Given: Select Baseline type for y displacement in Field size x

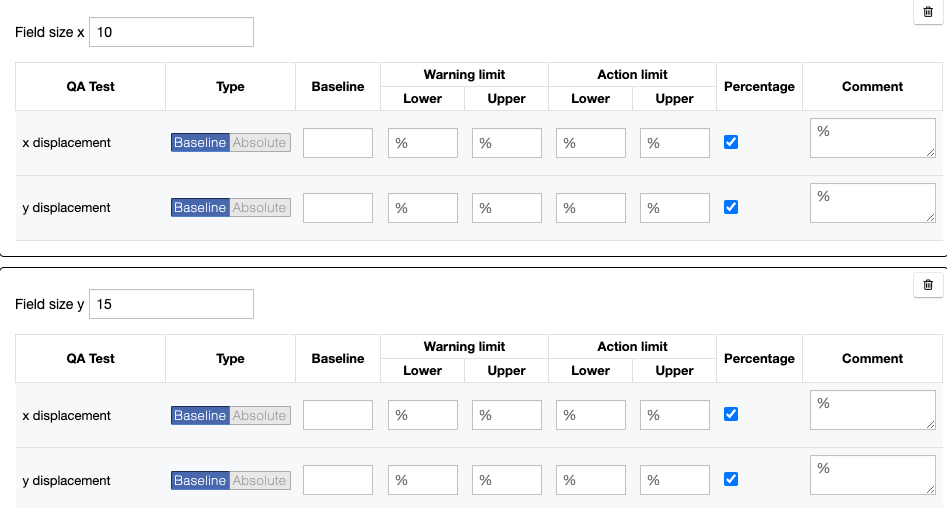Looking at the screenshot, I should tap(200, 208).
